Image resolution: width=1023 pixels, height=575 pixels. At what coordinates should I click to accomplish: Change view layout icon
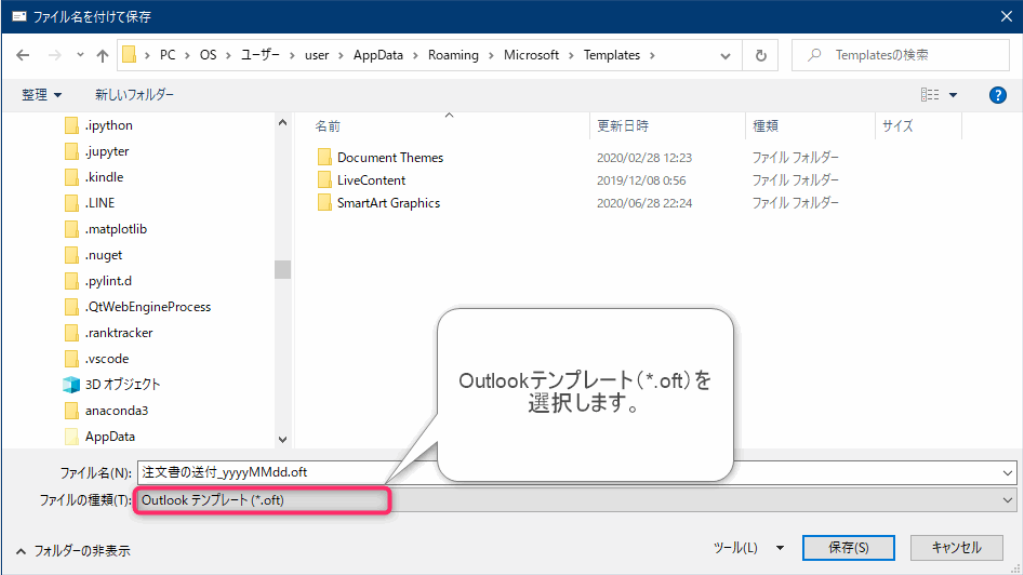930,95
